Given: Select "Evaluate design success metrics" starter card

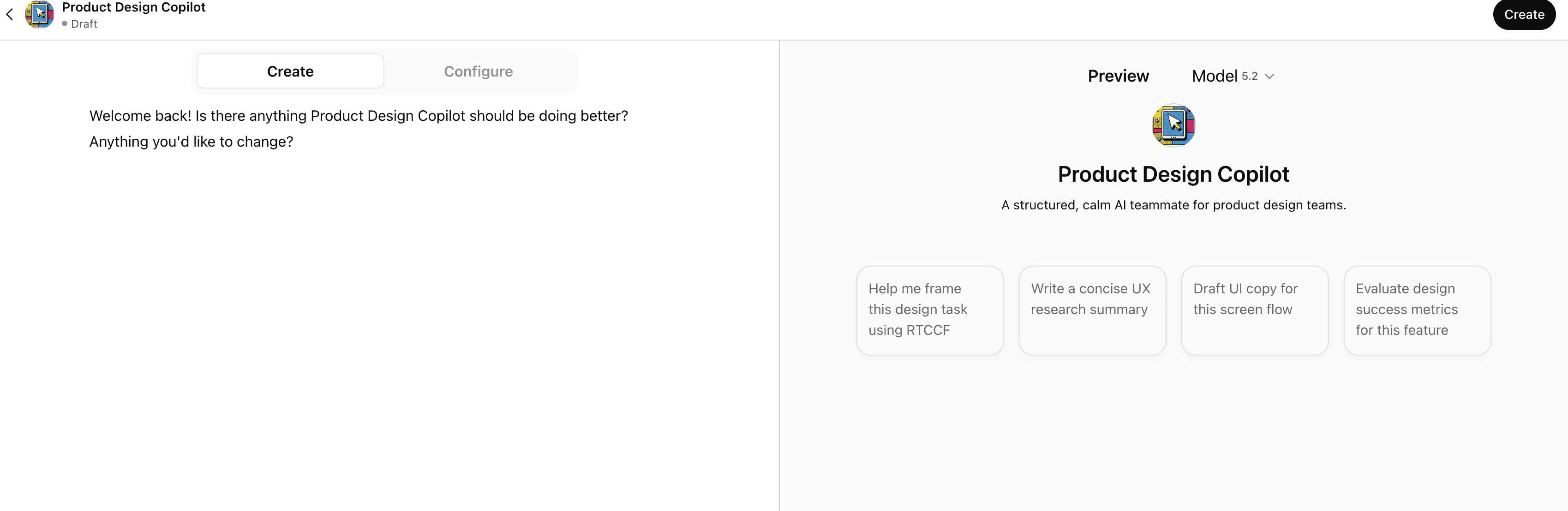Looking at the screenshot, I should click(1417, 309).
